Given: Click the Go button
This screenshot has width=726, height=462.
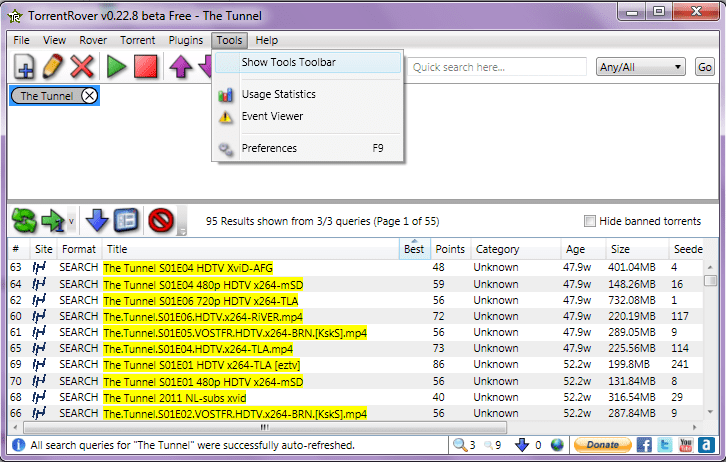Looking at the screenshot, I should (705, 67).
